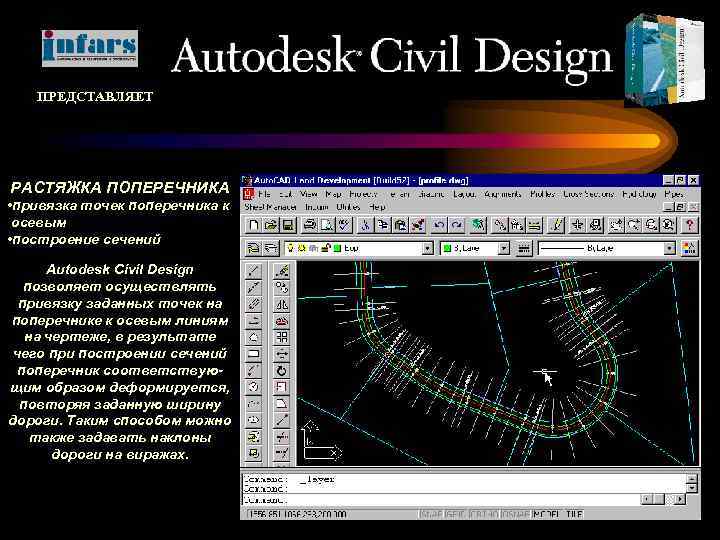The image size is (720, 540).
Task: Cut selection with the scissors icon
Action: tap(366, 225)
